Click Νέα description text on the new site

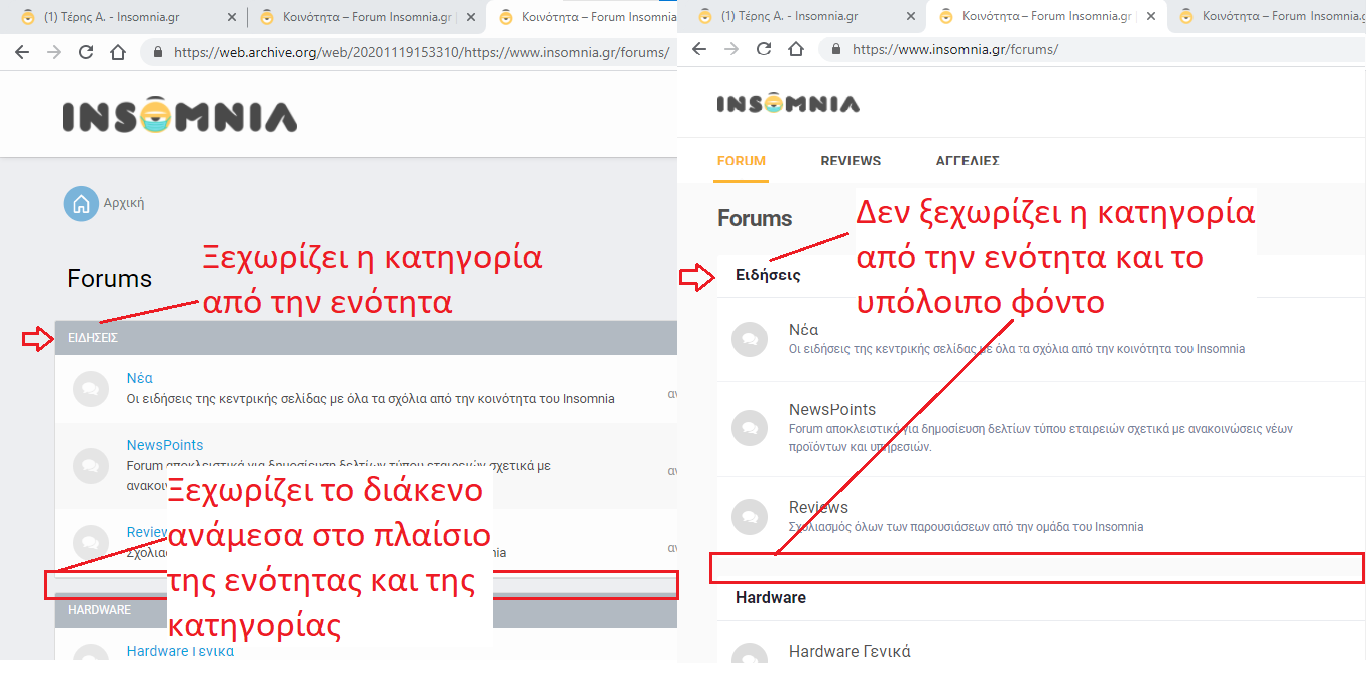1017,349
